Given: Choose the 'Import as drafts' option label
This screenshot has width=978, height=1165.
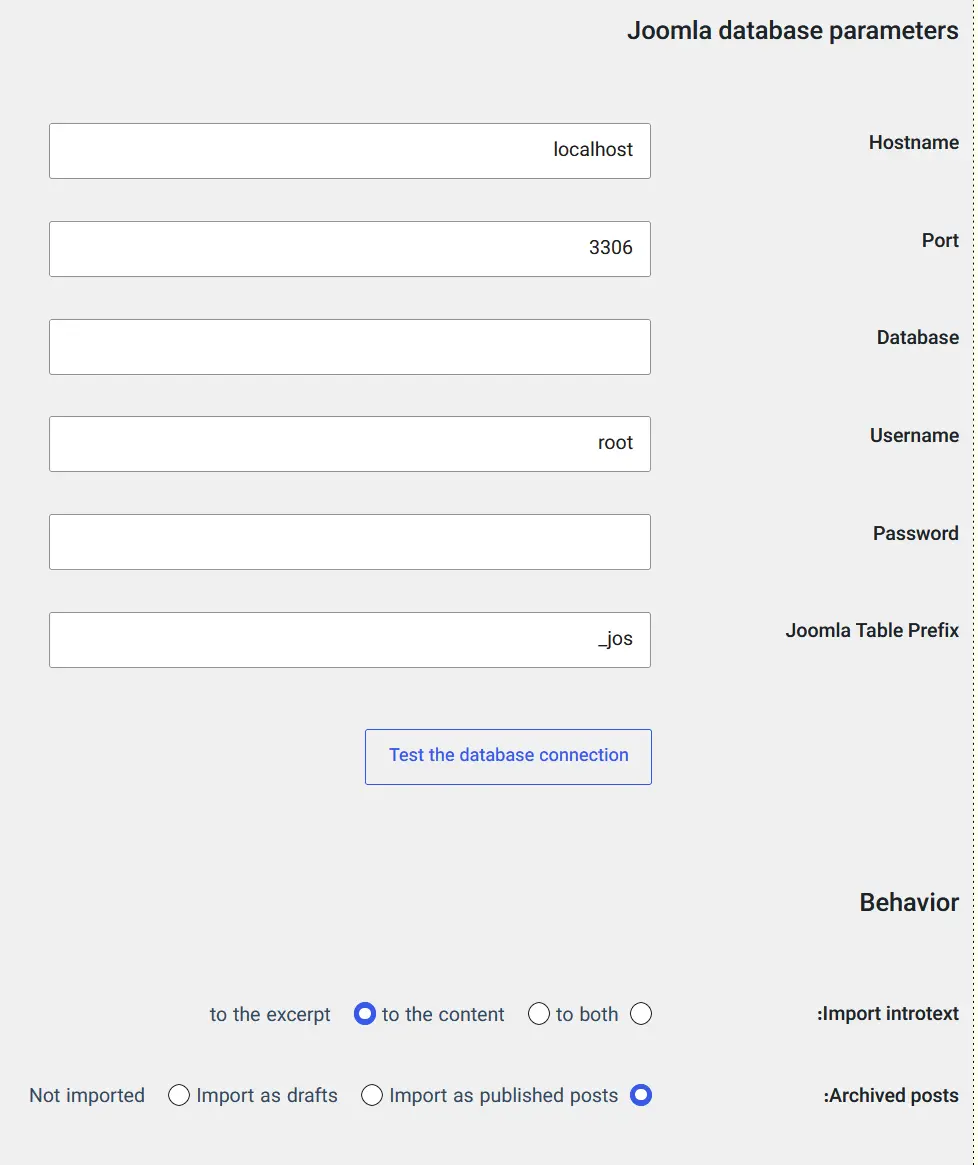Looking at the screenshot, I should tap(267, 1095).
